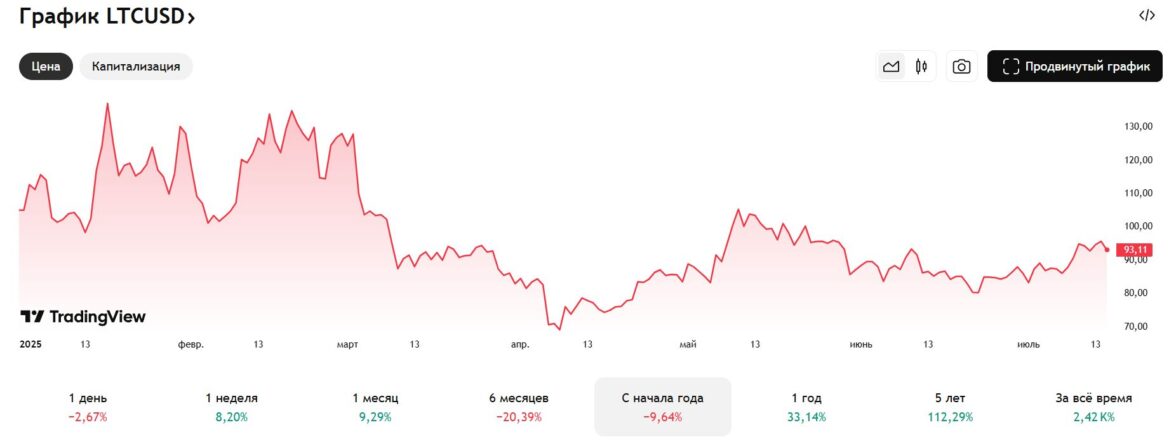Screen dimensions: 1176x446
Task: Switch to candlestick chart view
Action: click(x=921, y=67)
